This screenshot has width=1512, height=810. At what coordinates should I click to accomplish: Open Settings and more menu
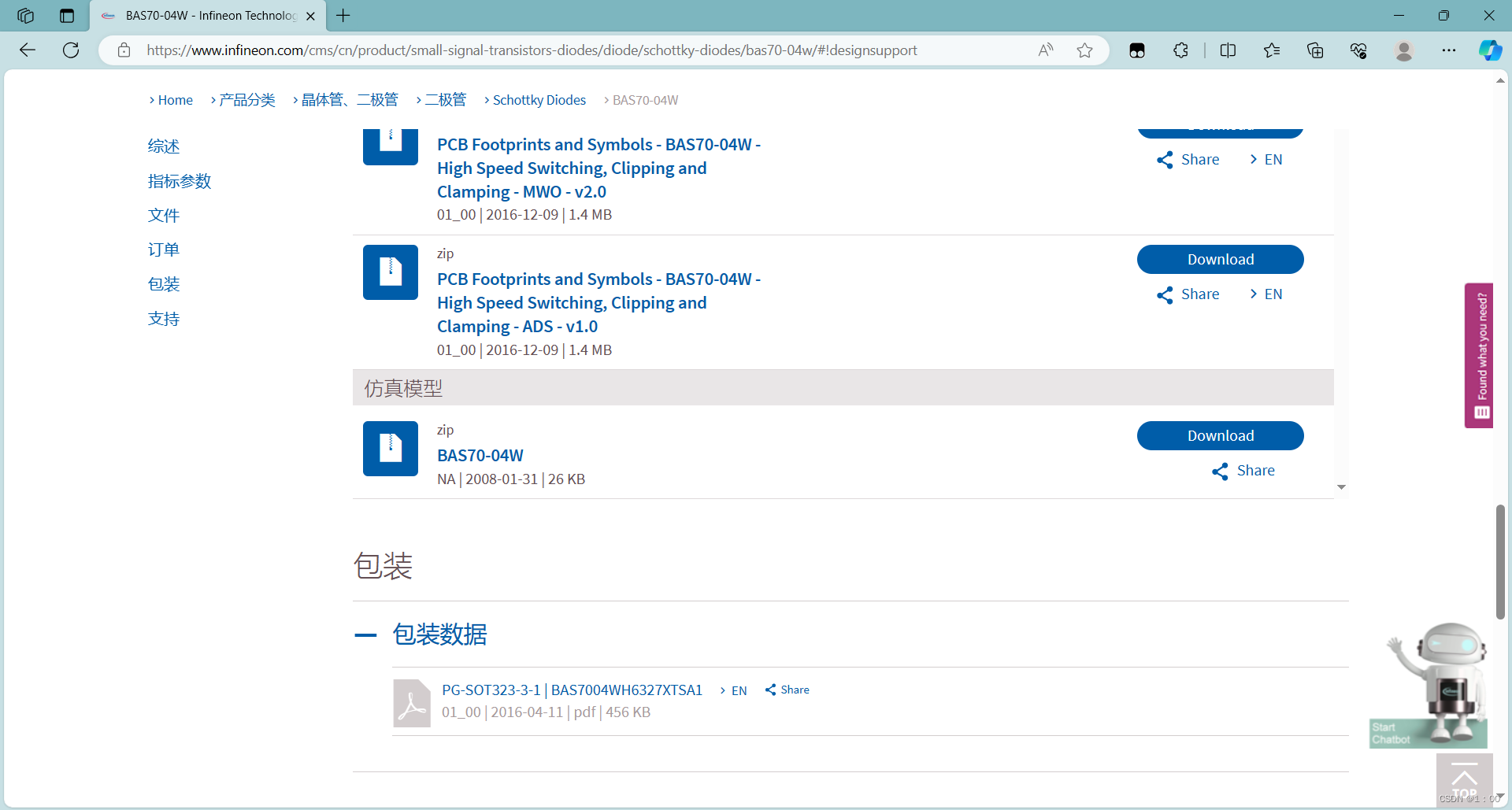point(1449,50)
